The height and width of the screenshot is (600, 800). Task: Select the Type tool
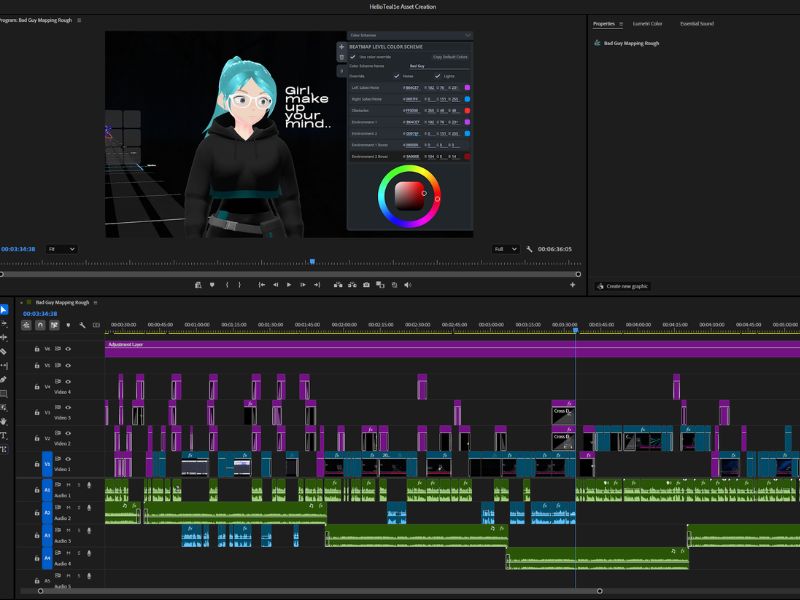4,435
